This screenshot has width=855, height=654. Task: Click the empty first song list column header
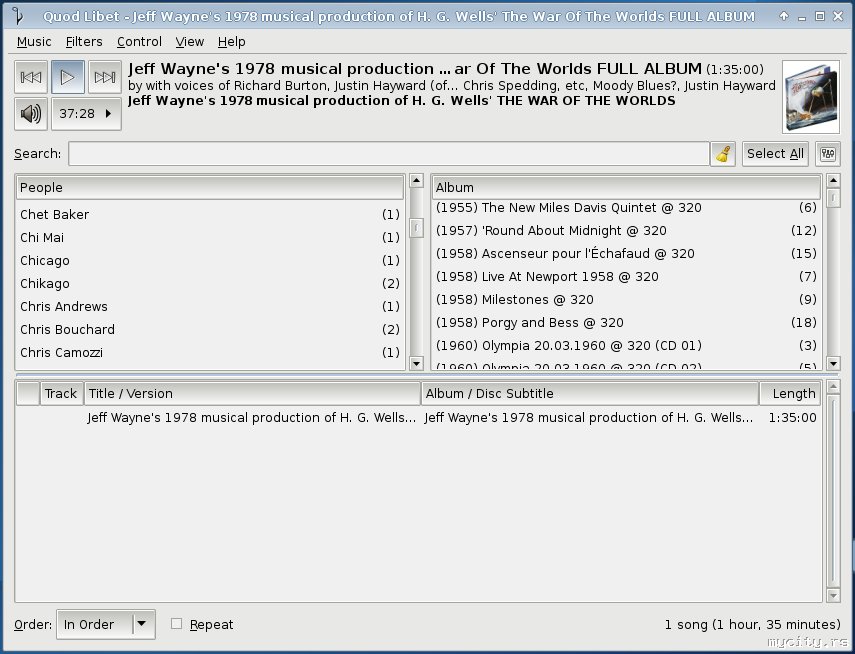pyautogui.click(x=28, y=394)
